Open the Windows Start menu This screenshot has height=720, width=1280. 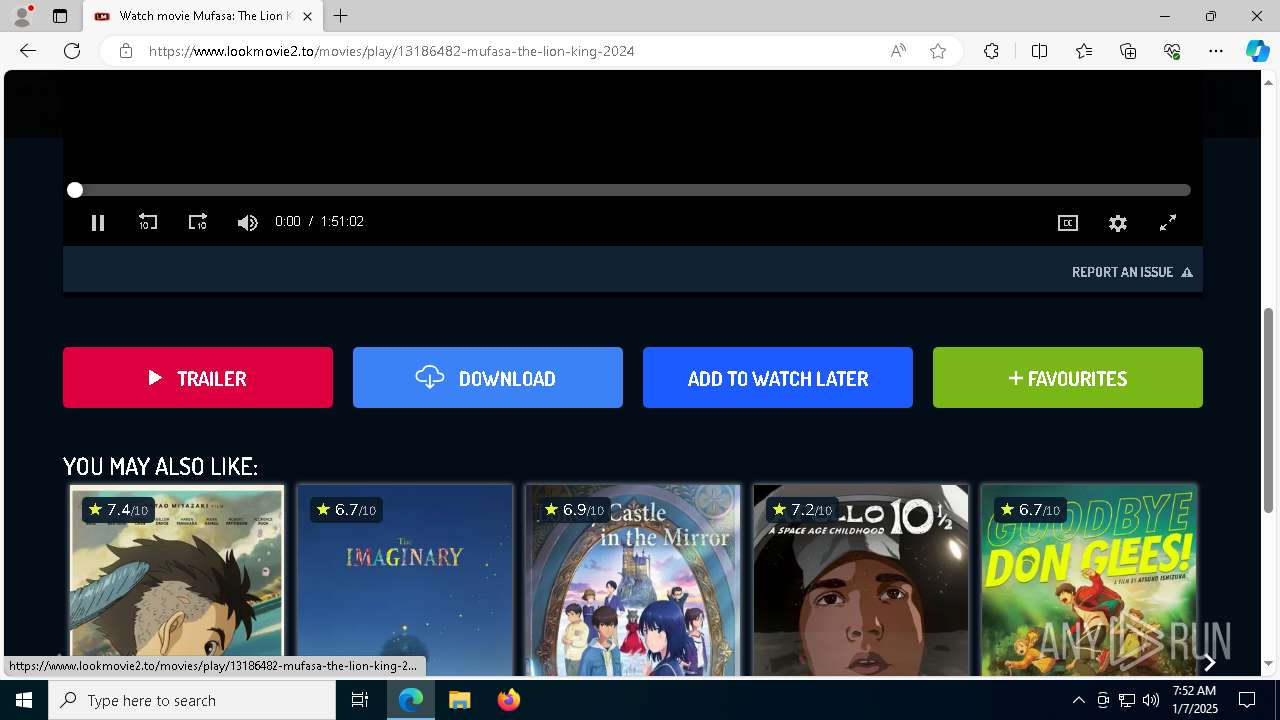coord(24,700)
